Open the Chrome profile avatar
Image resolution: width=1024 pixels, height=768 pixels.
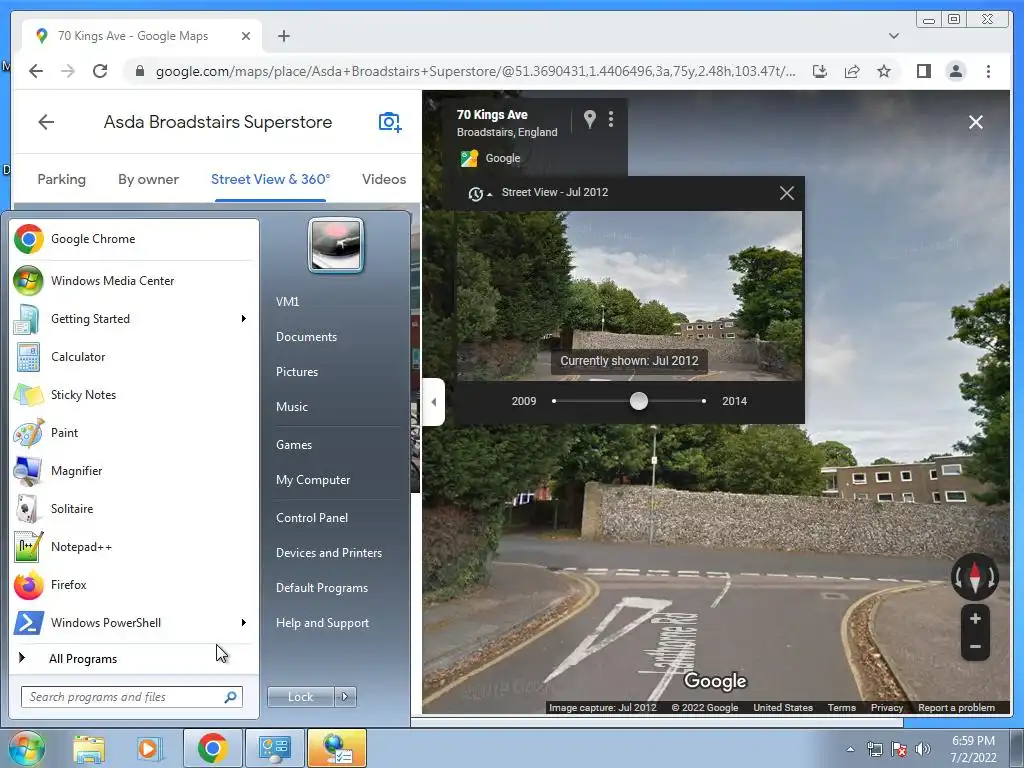(x=955, y=71)
